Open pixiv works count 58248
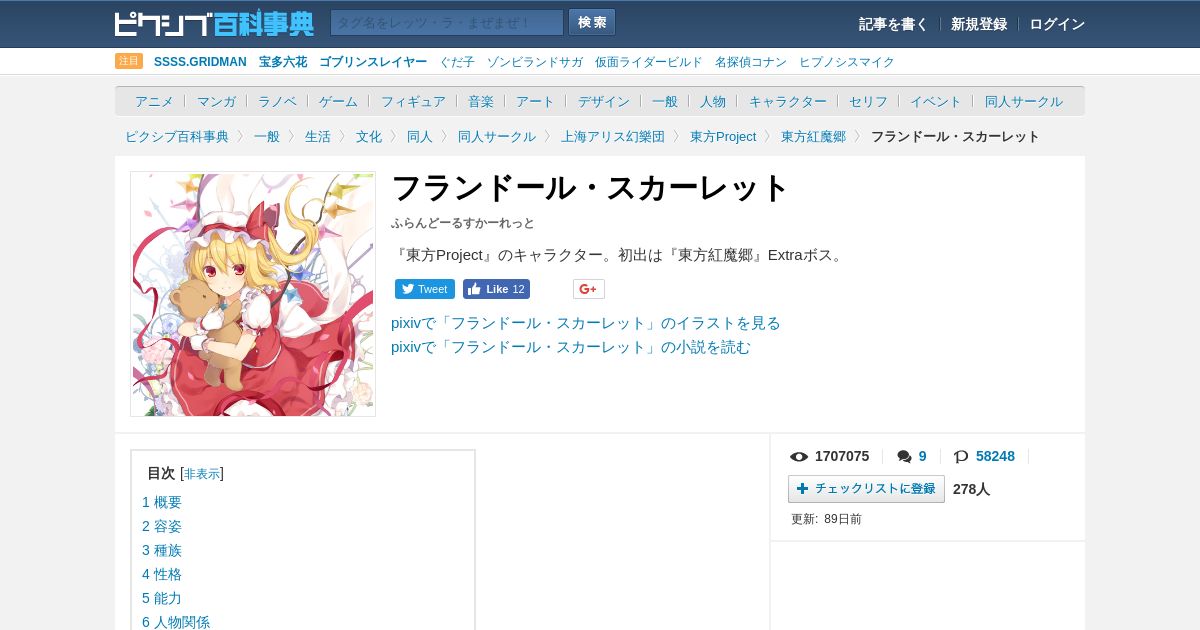The height and width of the screenshot is (630, 1200). tap(985, 456)
